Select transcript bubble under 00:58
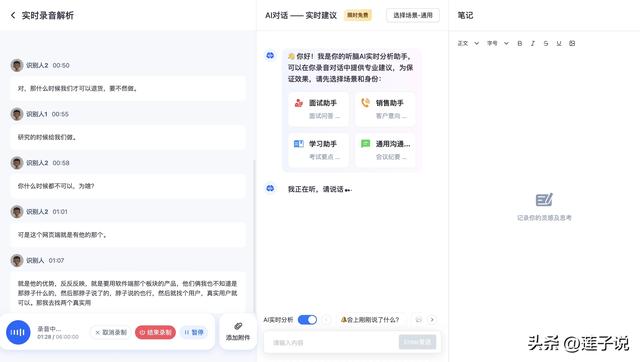This screenshot has width=640, height=362. click(128, 186)
